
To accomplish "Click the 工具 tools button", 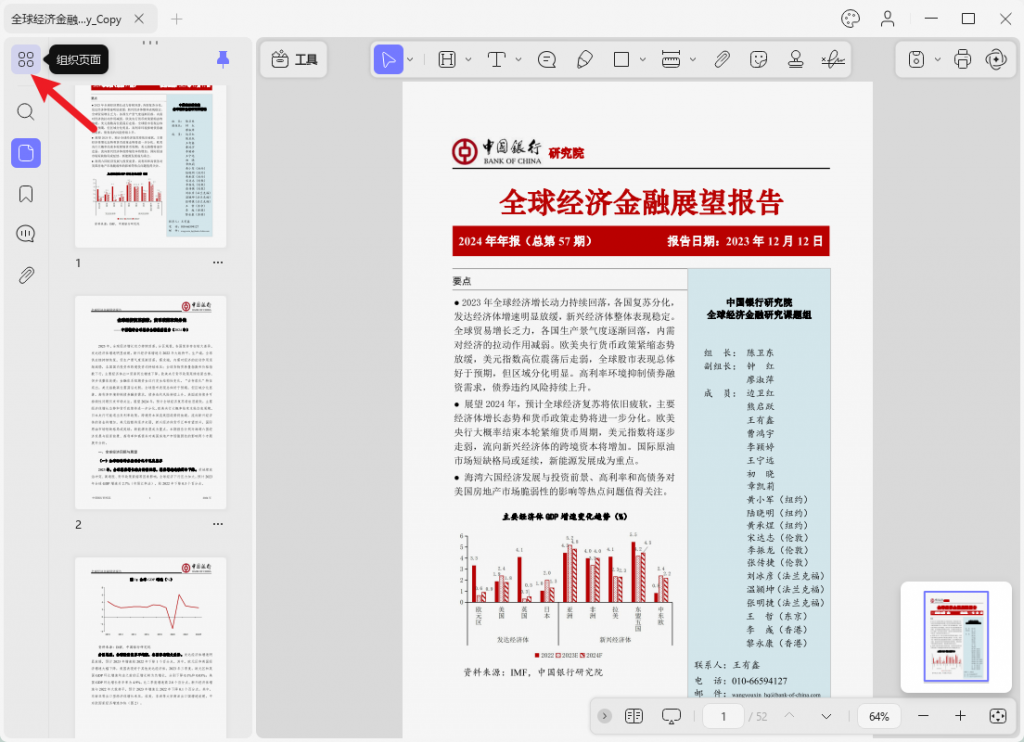I will pyautogui.click(x=294, y=59).
